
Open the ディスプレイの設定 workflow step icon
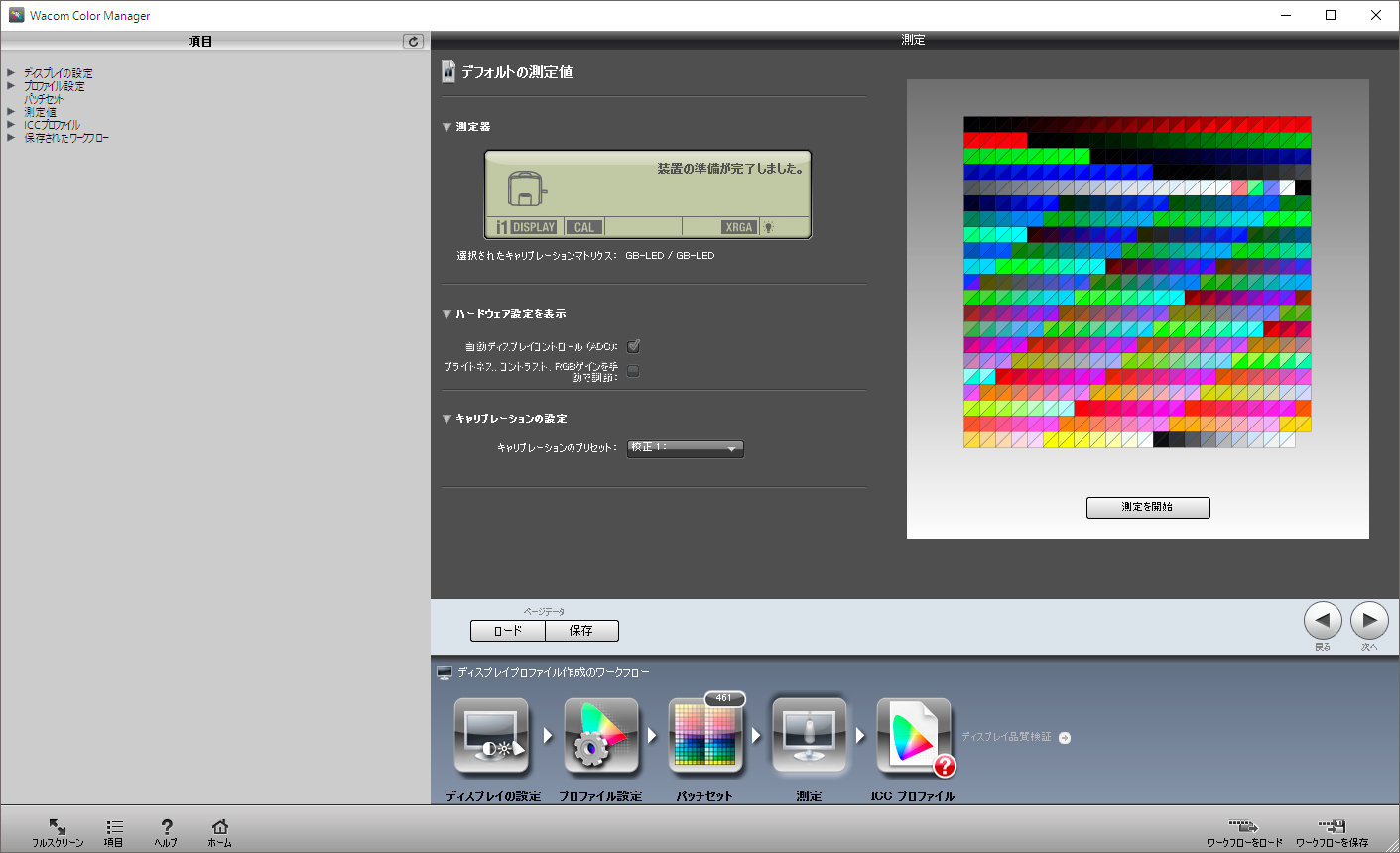coord(492,737)
